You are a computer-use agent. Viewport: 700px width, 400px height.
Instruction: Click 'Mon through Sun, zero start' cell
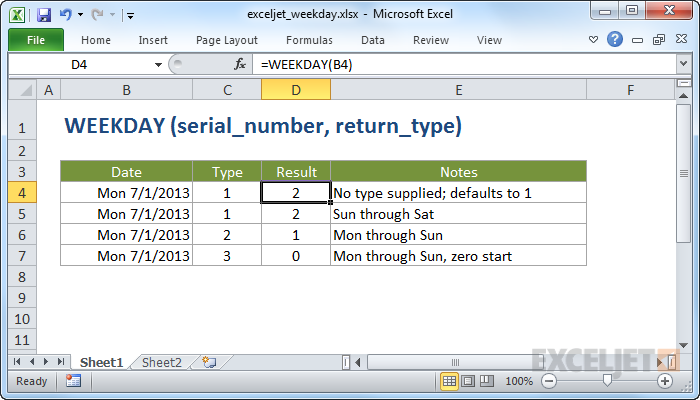(x=458, y=256)
